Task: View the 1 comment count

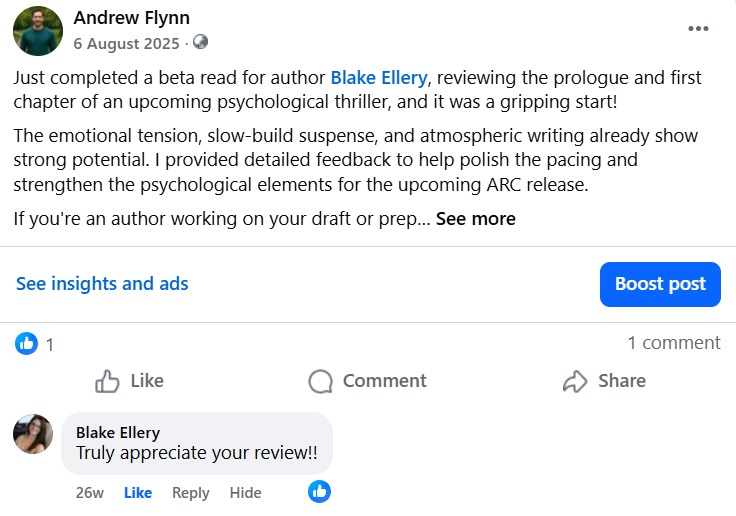Action: pos(673,343)
